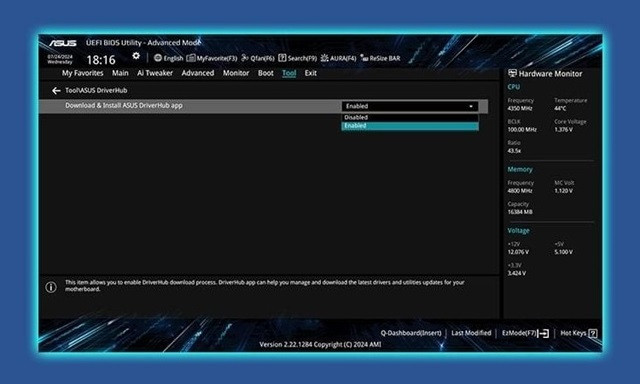Click the EzMode(F7) label
The image size is (640, 384).
pyautogui.click(x=519, y=333)
